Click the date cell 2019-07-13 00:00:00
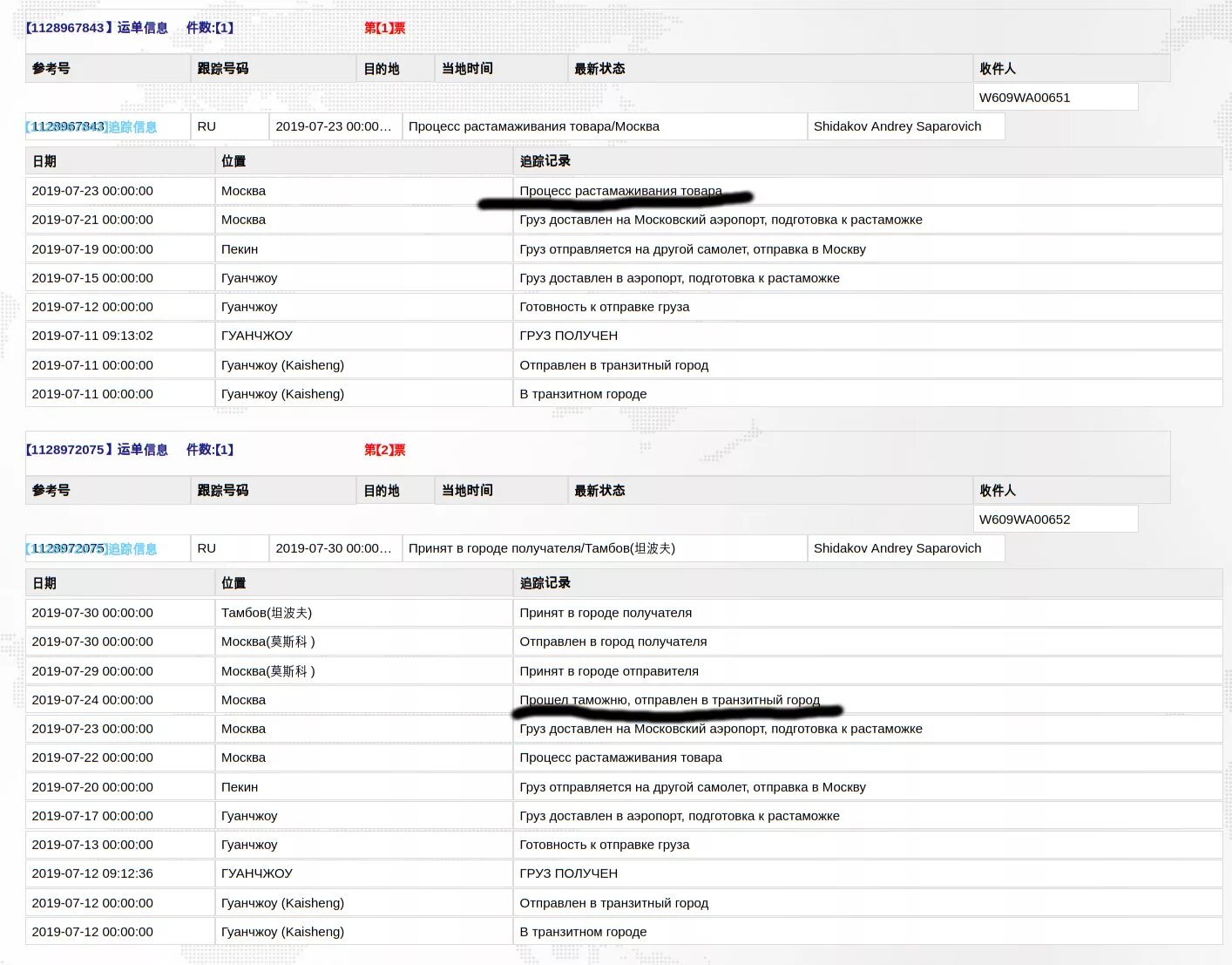The image size is (1232, 965). (x=120, y=845)
